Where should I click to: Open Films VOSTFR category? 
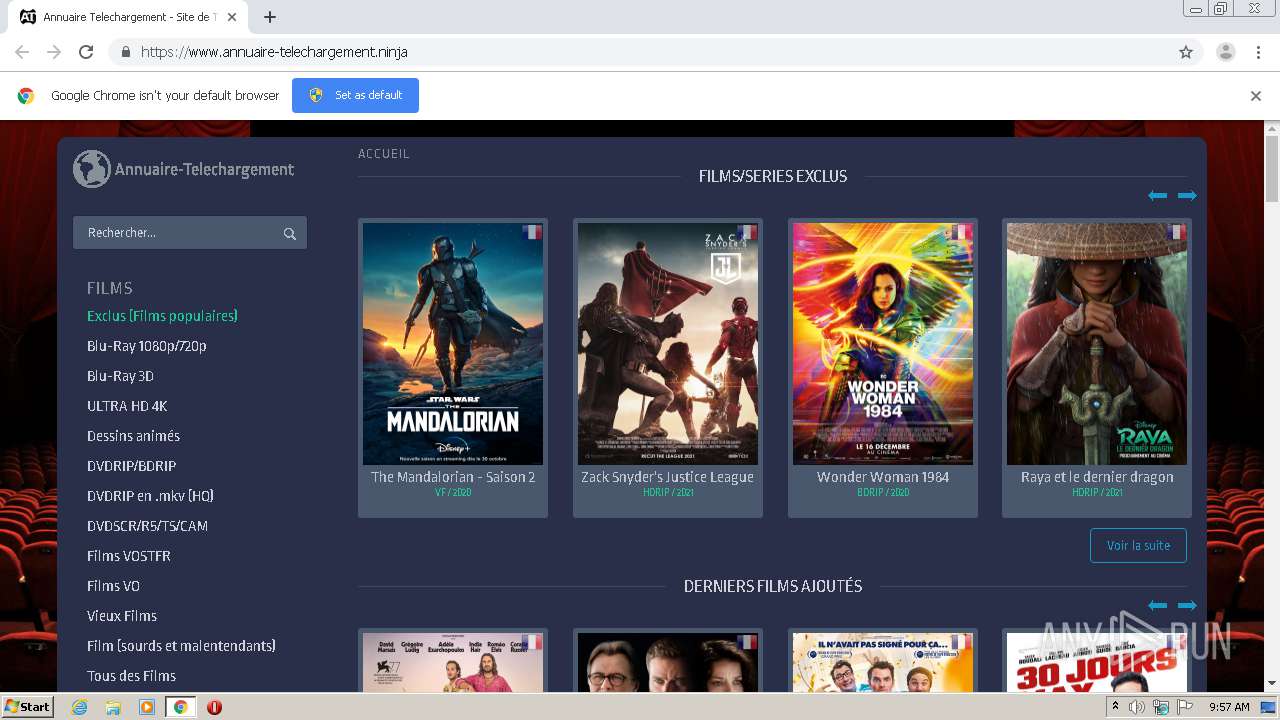click(x=129, y=556)
